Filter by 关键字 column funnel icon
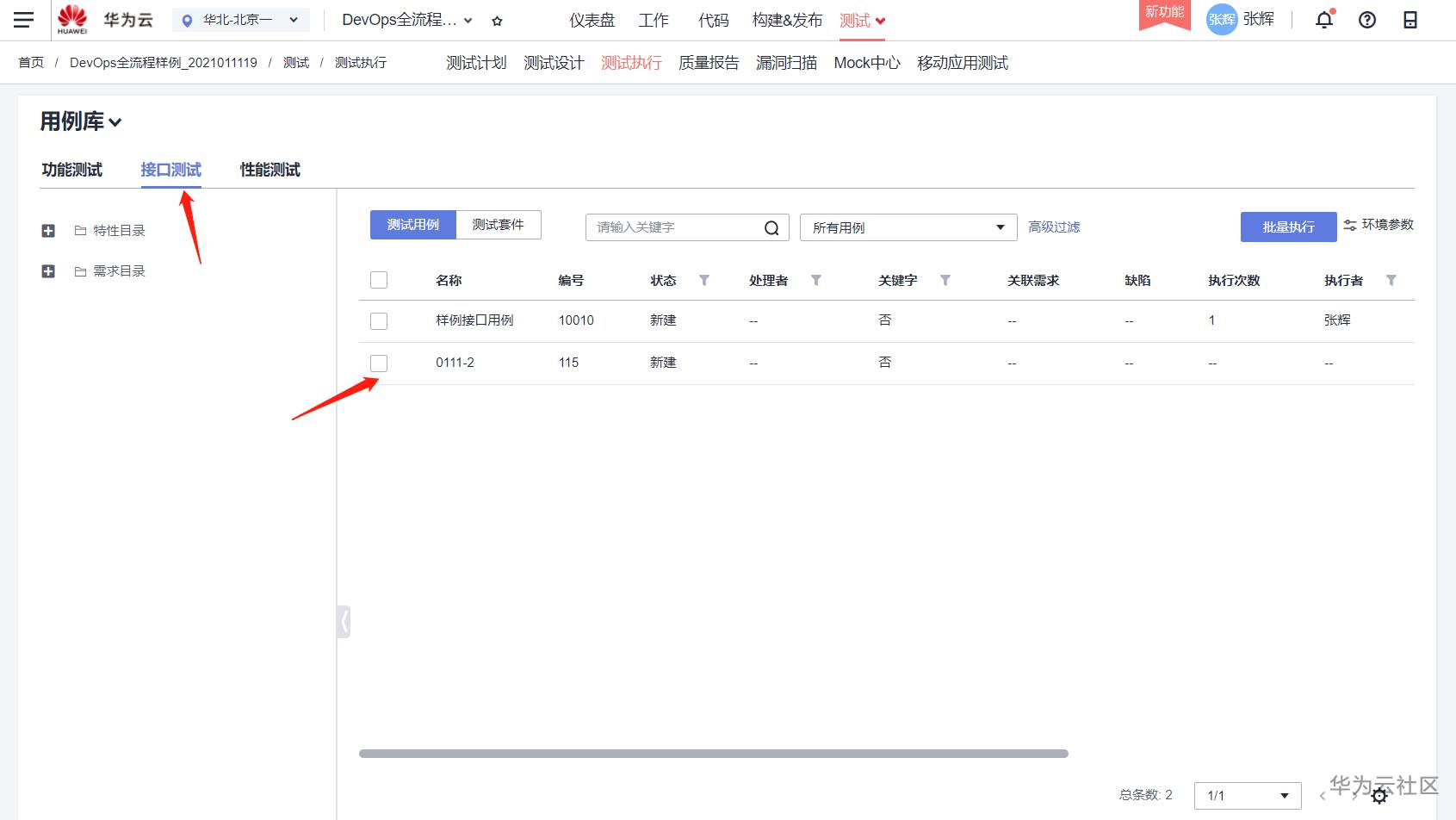This screenshot has height=820, width=1456. (x=945, y=280)
